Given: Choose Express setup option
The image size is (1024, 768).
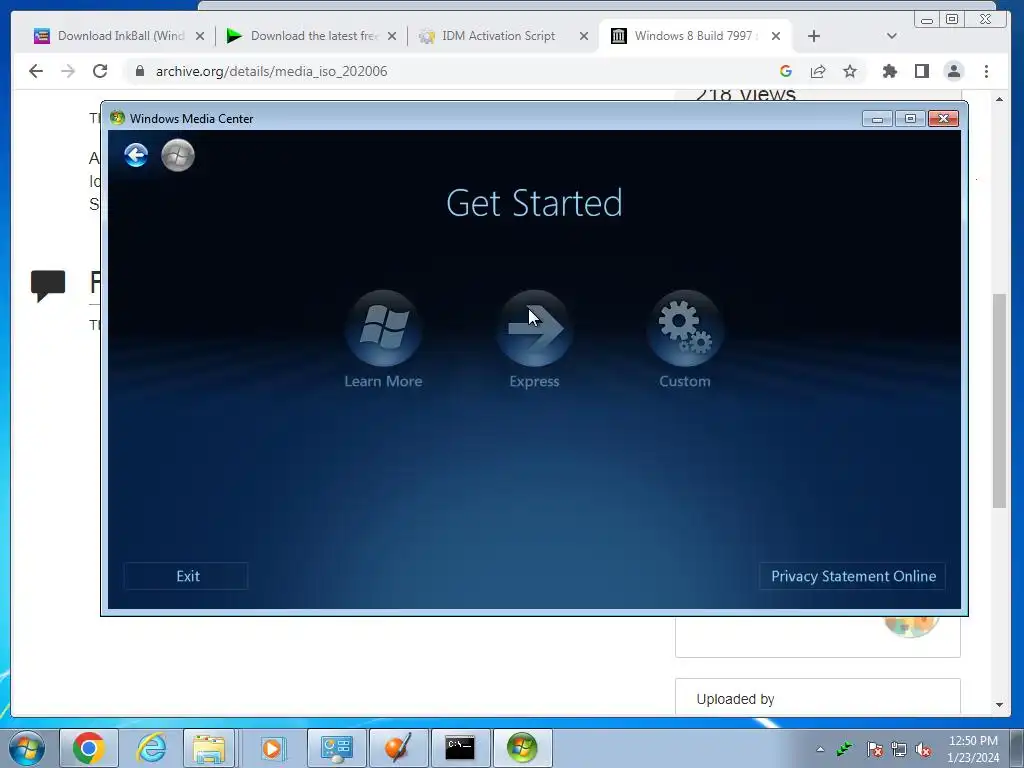Looking at the screenshot, I should click(534, 340).
